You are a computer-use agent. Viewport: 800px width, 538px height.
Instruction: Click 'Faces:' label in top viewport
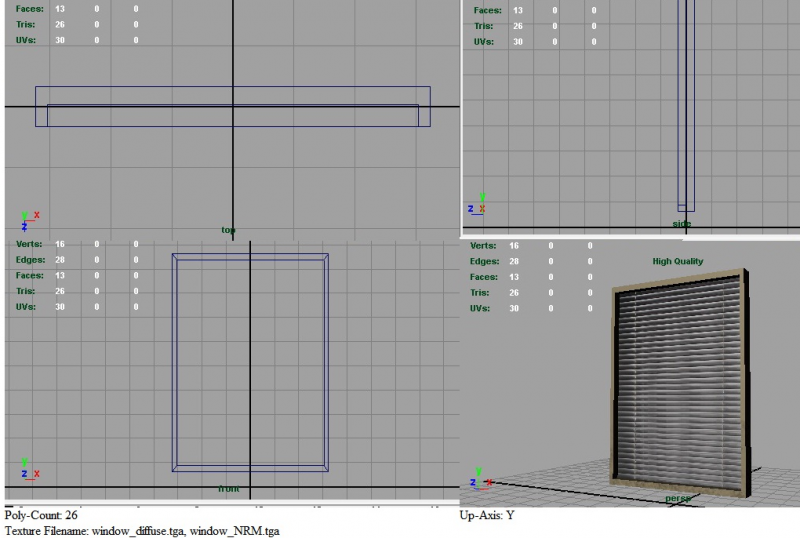(x=30, y=9)
